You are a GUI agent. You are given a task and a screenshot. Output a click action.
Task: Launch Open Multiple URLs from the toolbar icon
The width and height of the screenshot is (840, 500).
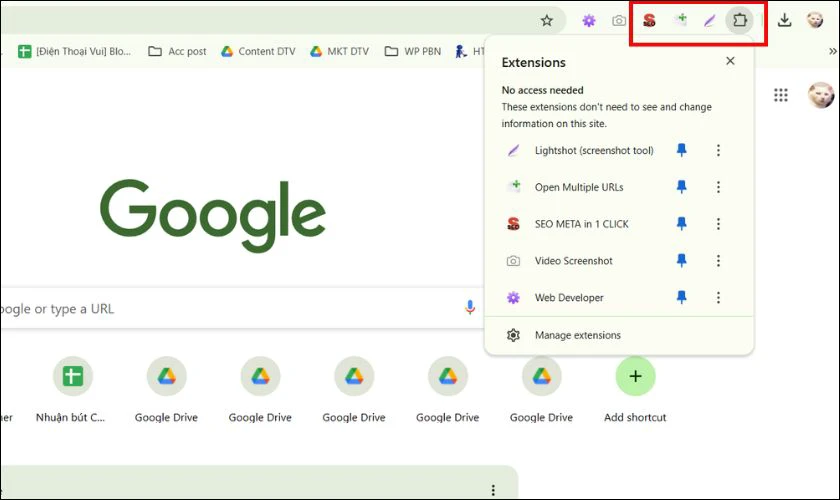(x=680, y=20)
